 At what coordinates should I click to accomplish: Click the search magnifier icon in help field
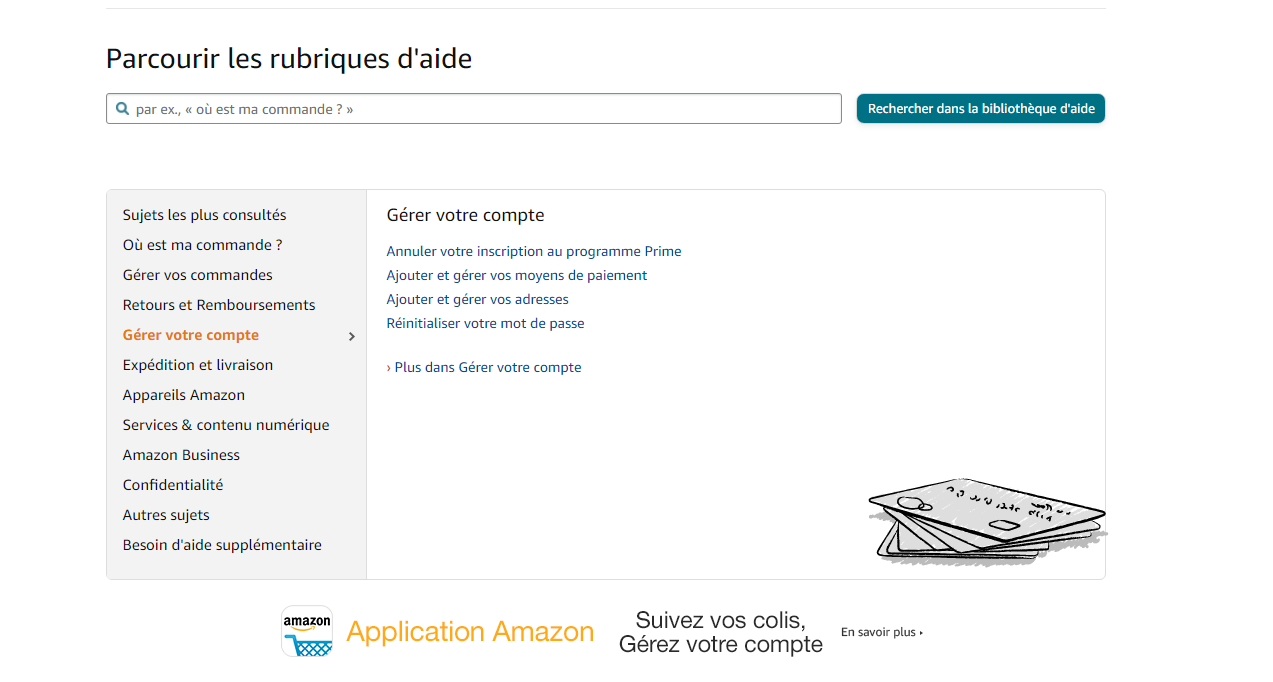[122, 109]
